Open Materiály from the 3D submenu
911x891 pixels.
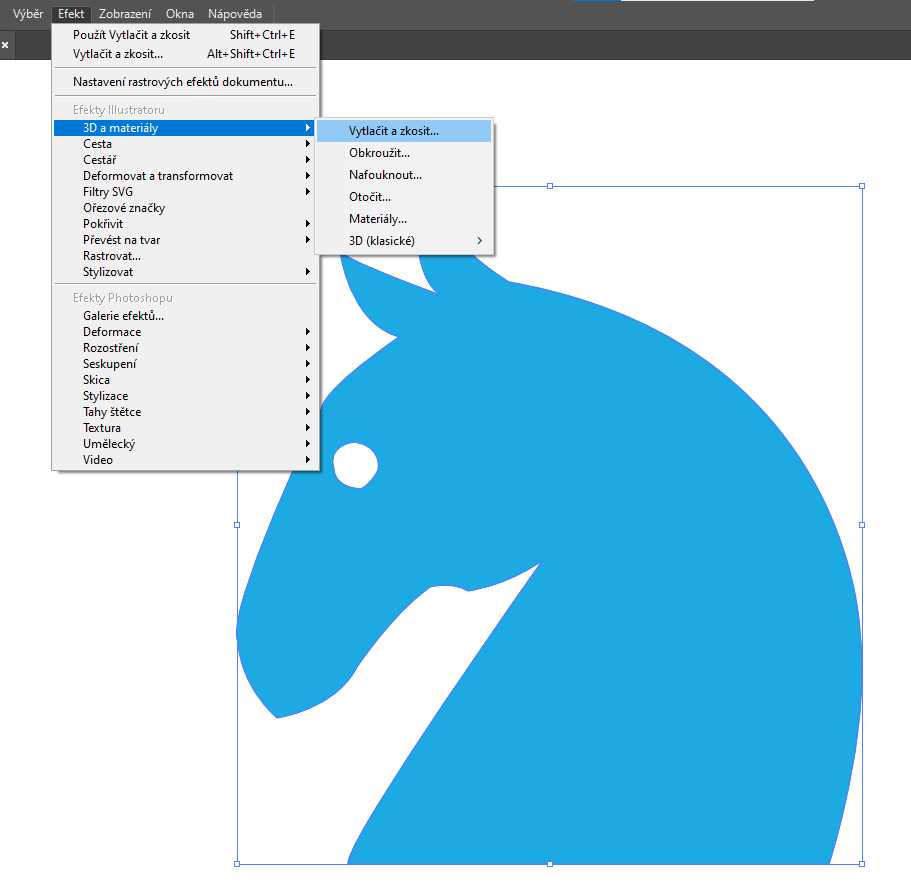click(378, 219)
